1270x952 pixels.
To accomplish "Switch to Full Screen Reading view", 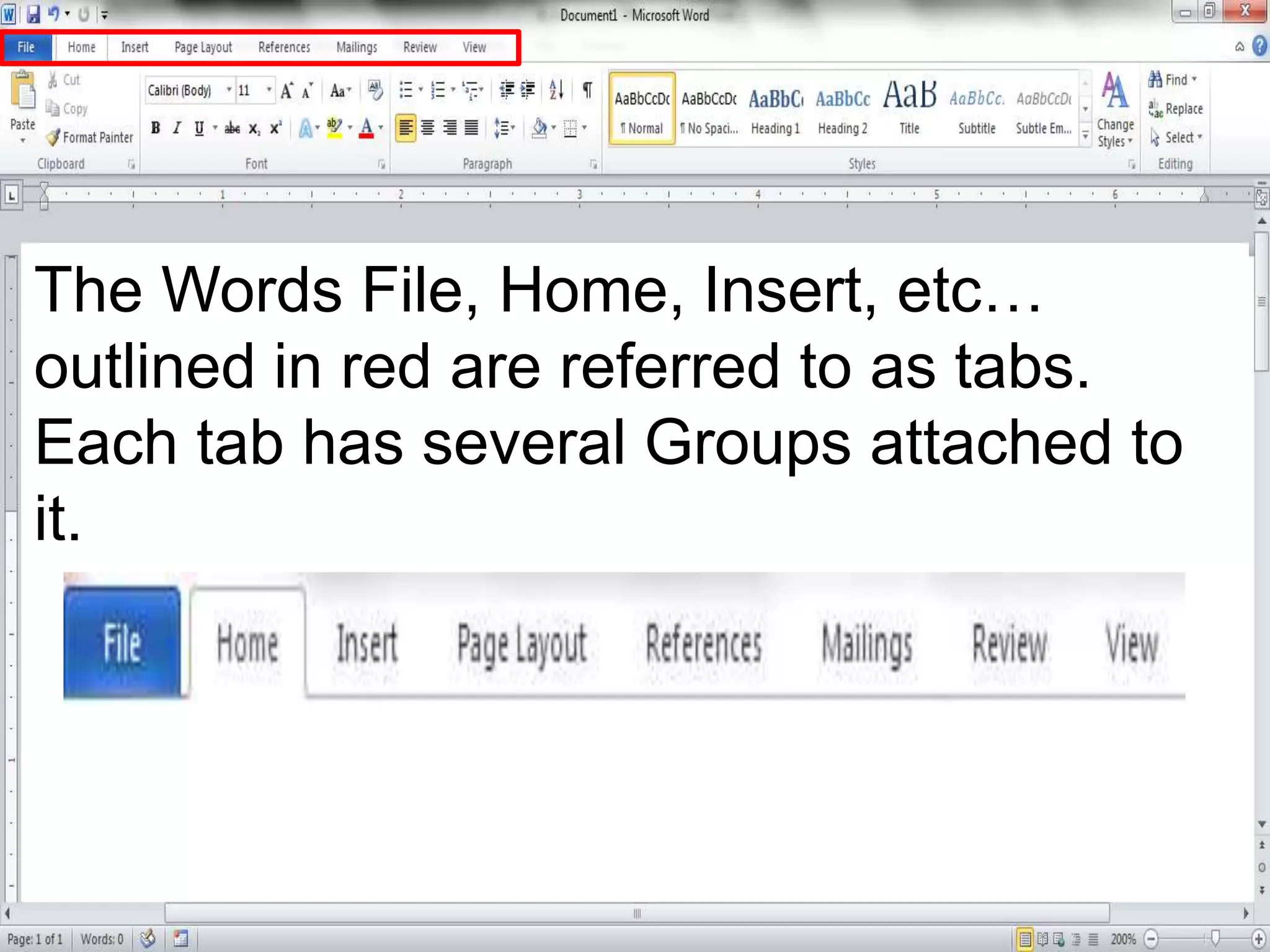I will click(x=1043, y=939).
